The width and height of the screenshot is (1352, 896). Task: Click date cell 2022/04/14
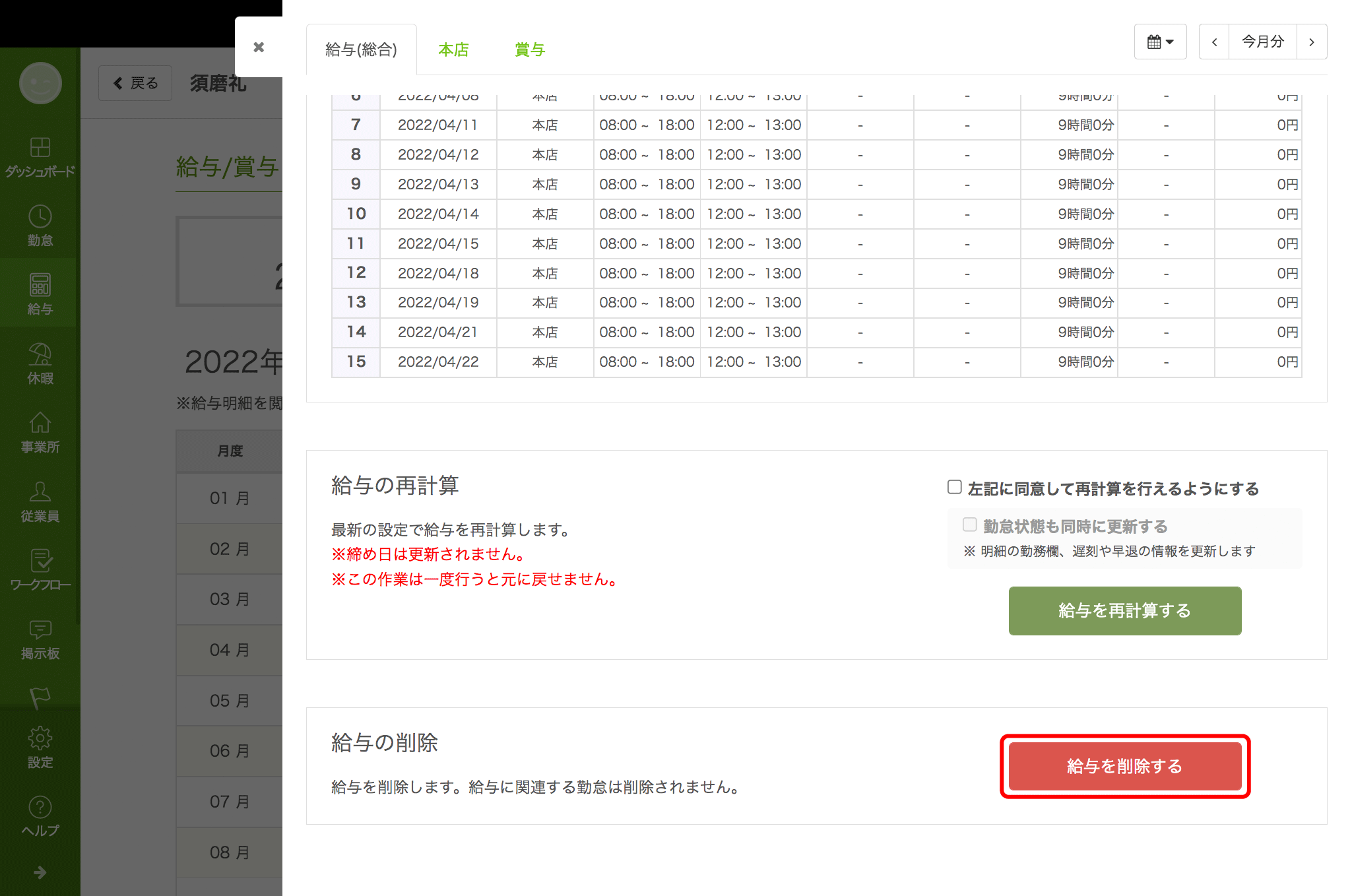(438, 214)
